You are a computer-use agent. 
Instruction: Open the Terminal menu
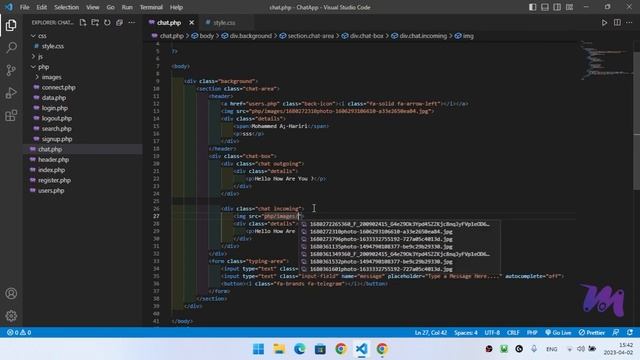click(151, 7)
